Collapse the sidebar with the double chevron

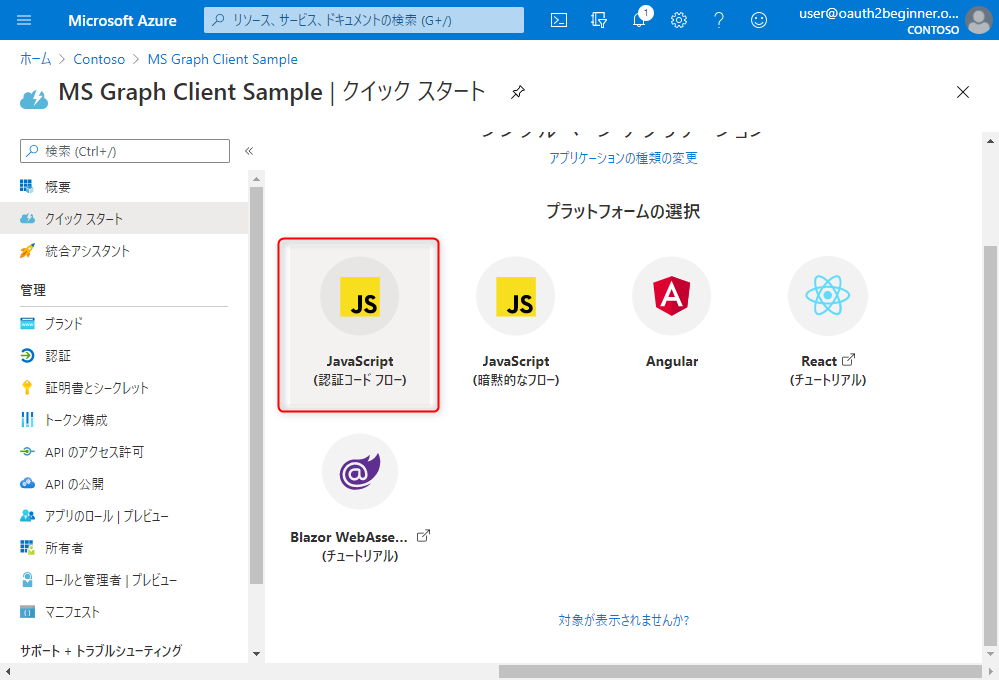tap(249, 151)
